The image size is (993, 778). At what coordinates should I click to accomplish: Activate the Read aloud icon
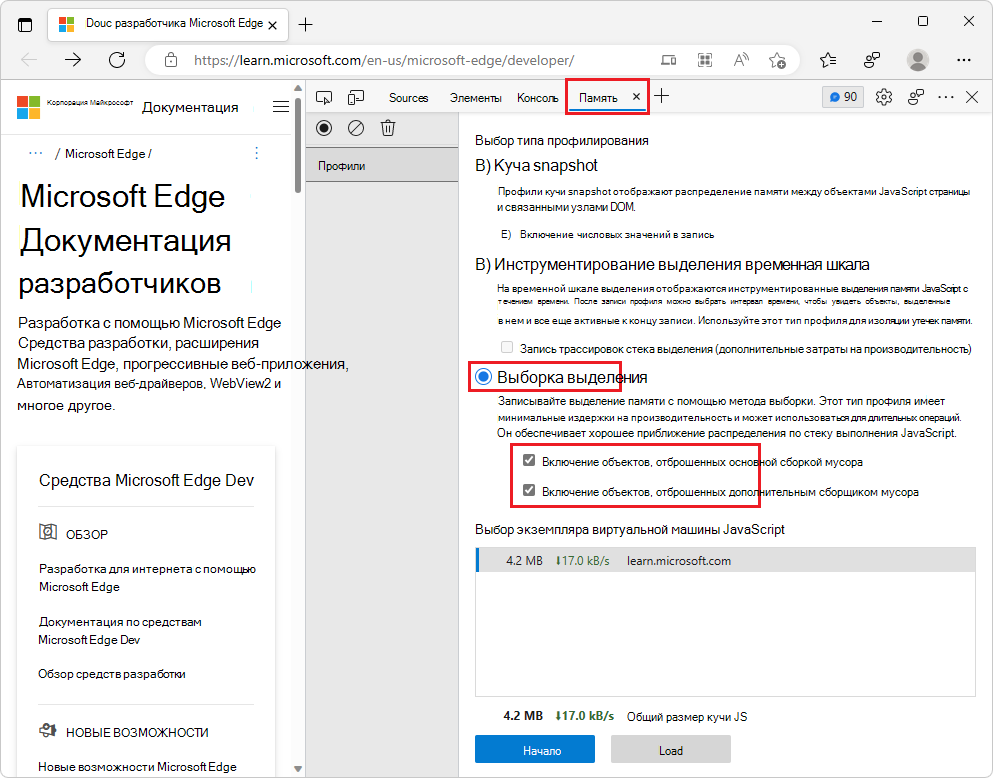coord(741,60)
